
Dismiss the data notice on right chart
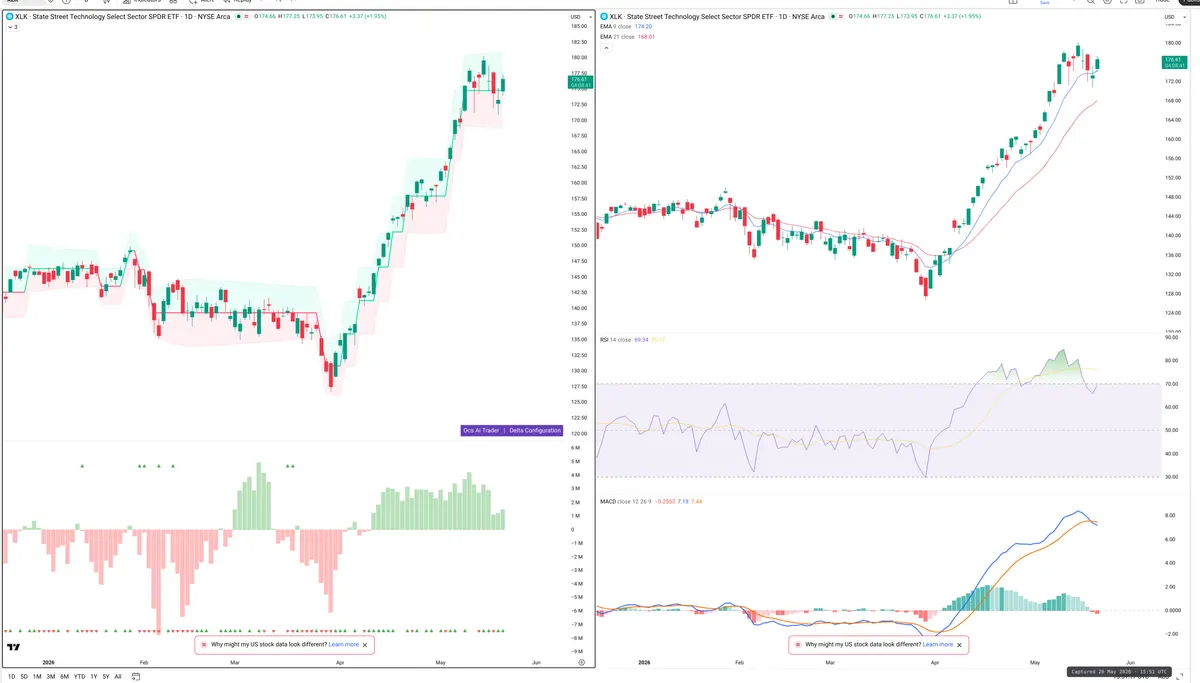(959, 645)
